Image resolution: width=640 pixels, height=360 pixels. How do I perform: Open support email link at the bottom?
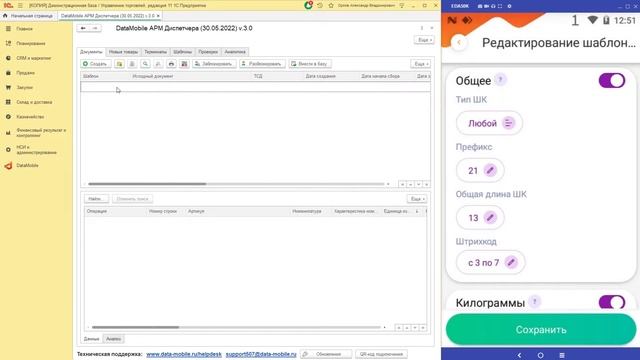(261, 354)
